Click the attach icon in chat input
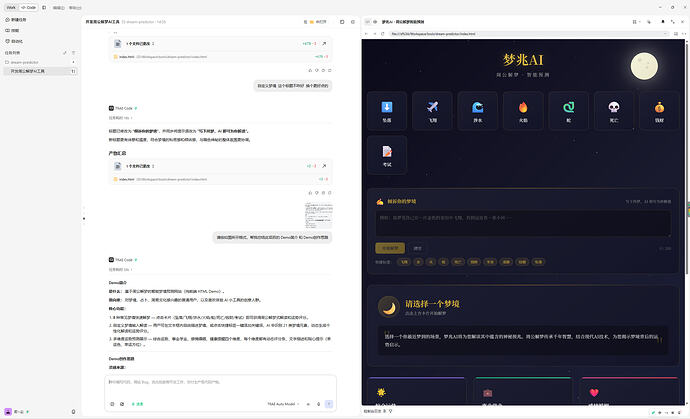690x419 pixels. coord(112,404)
